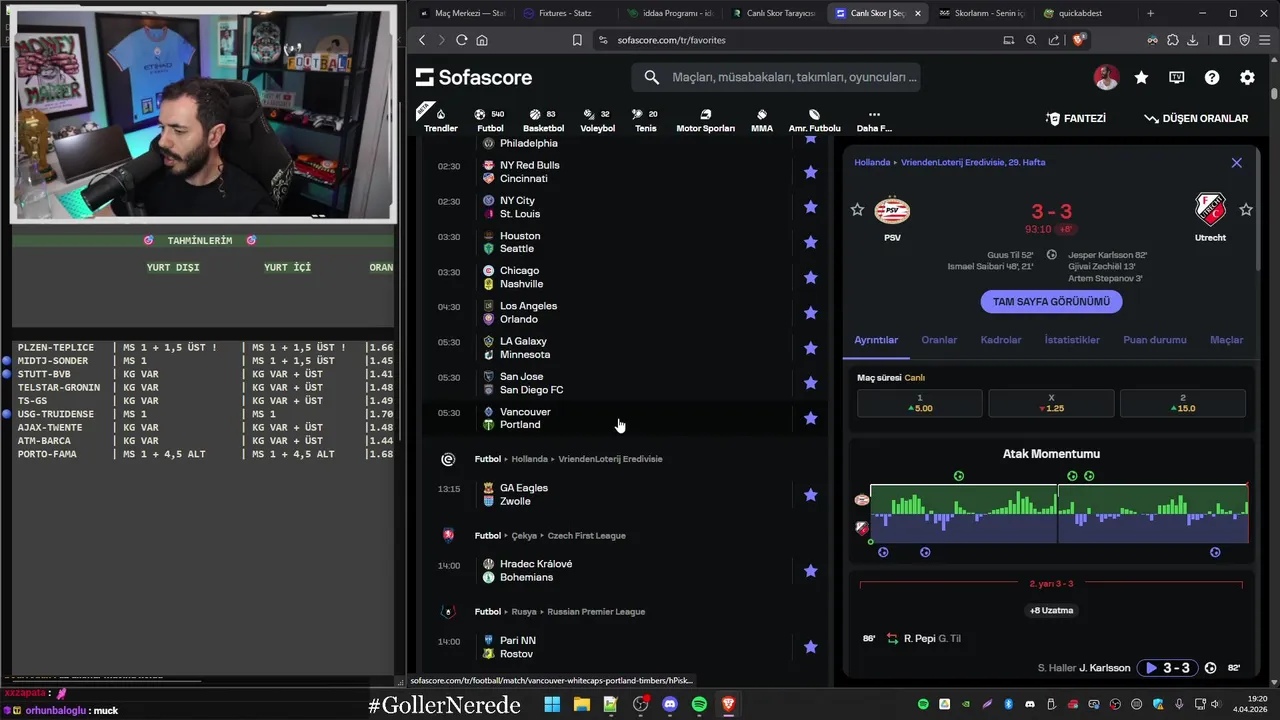Open the Czech First League header
Screen dimensions: 1280x720
click(x=550, y=535)
